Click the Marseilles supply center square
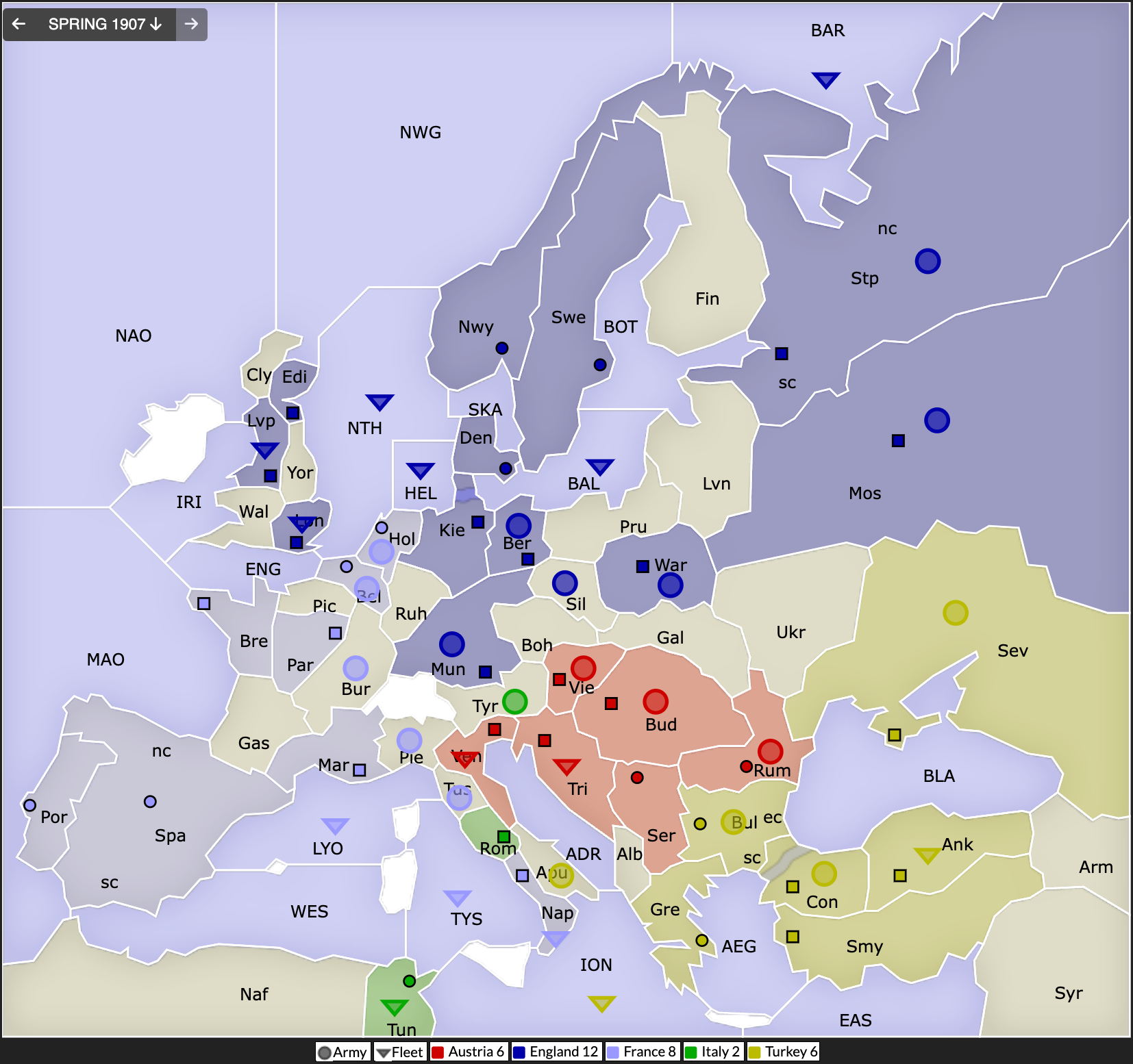Image resolution: width=1133 pixels, height=1064 pixels. pyautogui.click(x=359, y=770)
